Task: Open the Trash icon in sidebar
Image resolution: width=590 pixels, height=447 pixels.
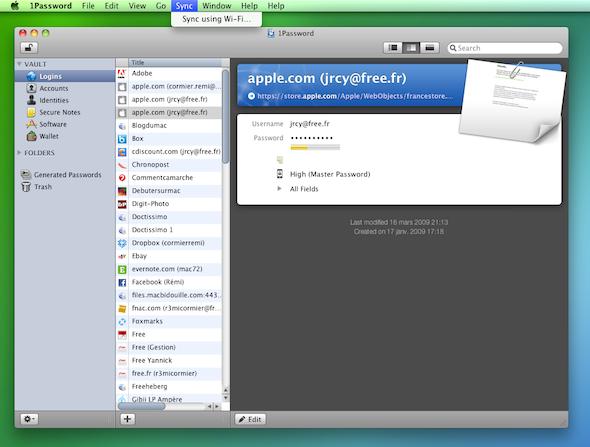Action: [26, 187]
